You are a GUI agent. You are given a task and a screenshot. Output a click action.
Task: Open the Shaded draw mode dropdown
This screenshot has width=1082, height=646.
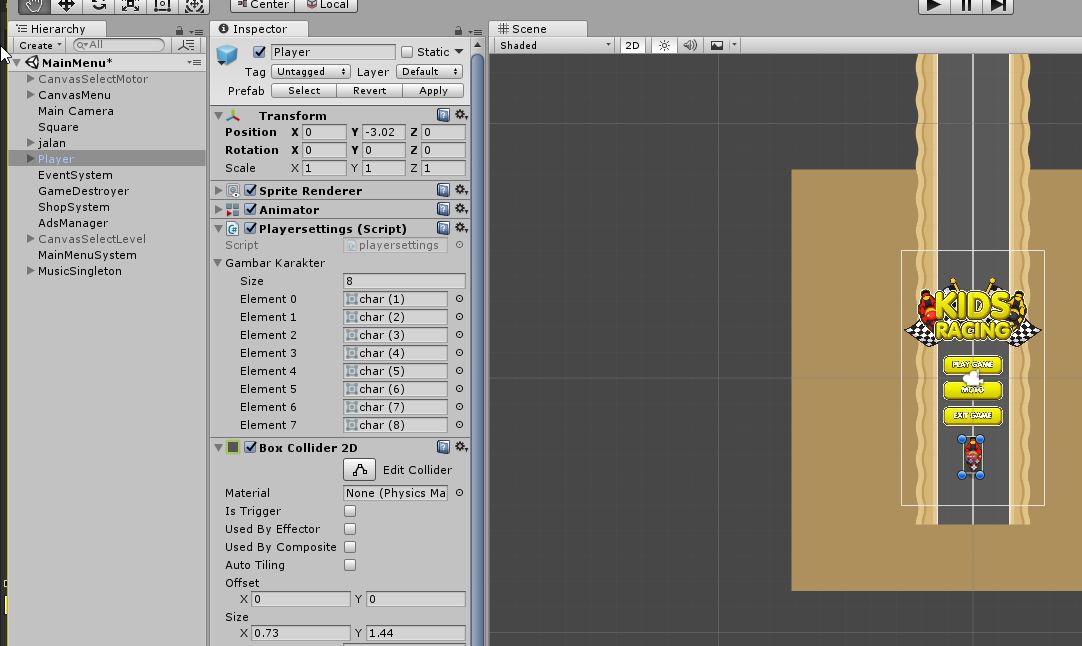(x=554, y=45)
